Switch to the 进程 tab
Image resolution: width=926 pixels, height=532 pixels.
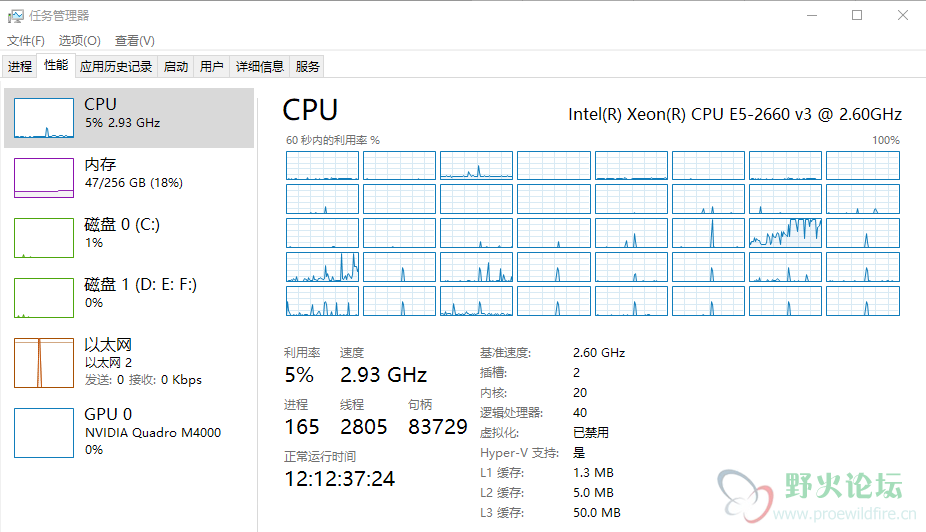(19, 66)
